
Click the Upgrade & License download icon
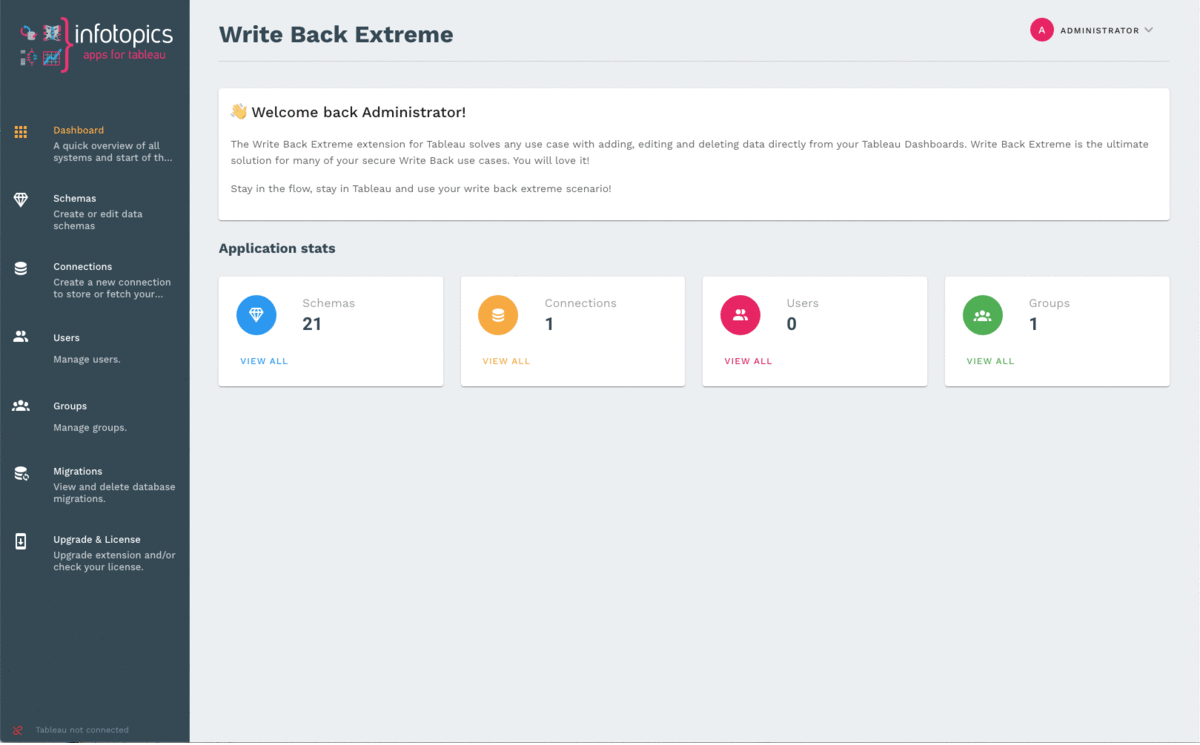(x=20, y=541)
